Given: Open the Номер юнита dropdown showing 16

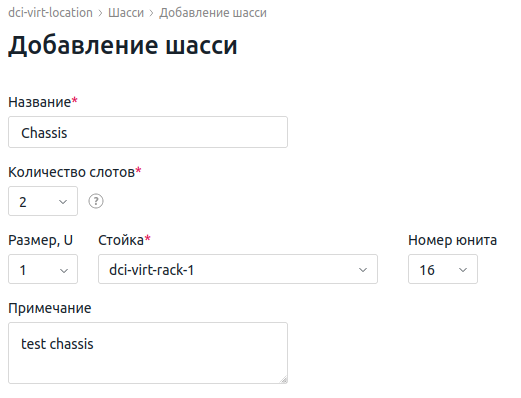Looking at the screenshot, I should [x=443, y=269].
